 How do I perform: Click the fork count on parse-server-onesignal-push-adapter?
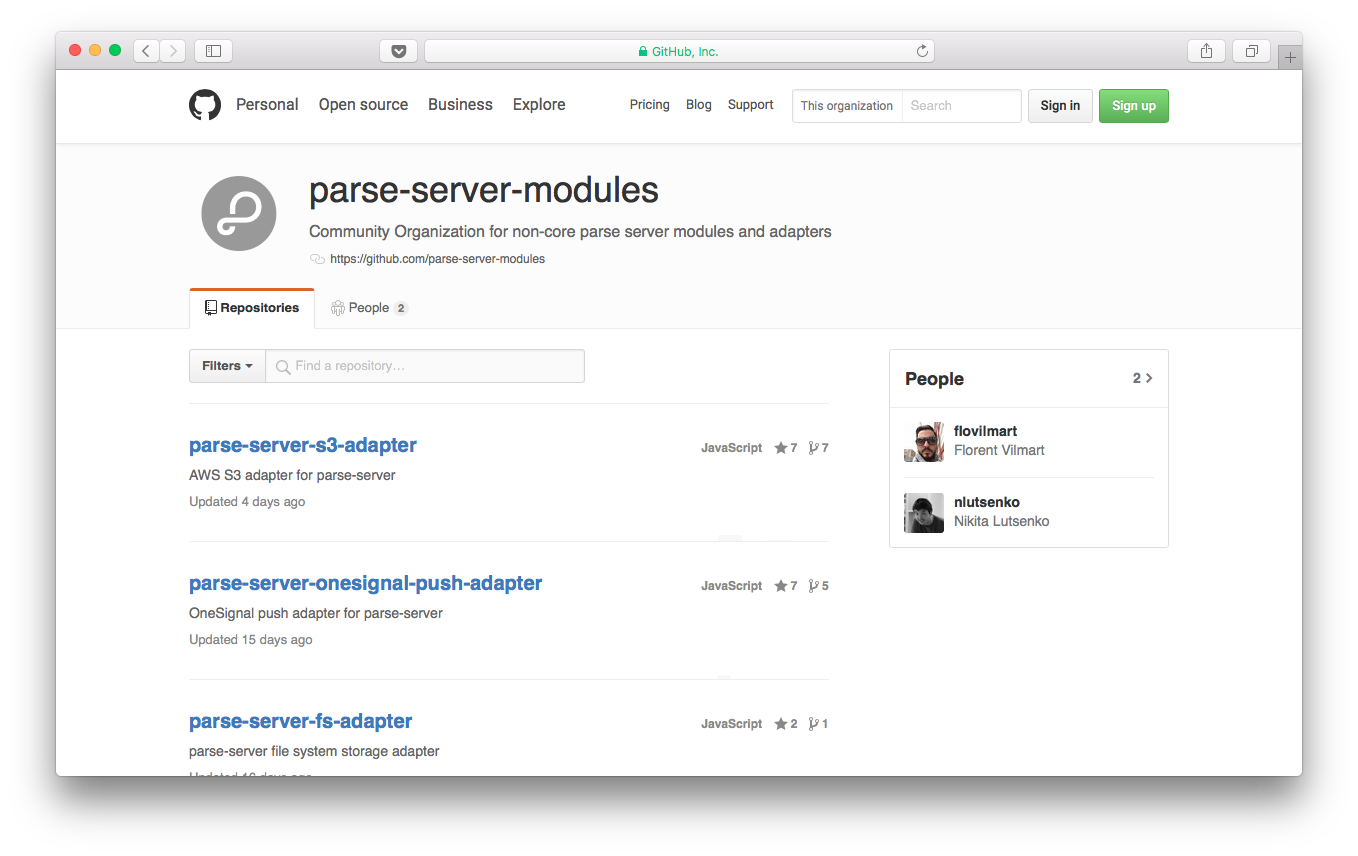point(819,586)
